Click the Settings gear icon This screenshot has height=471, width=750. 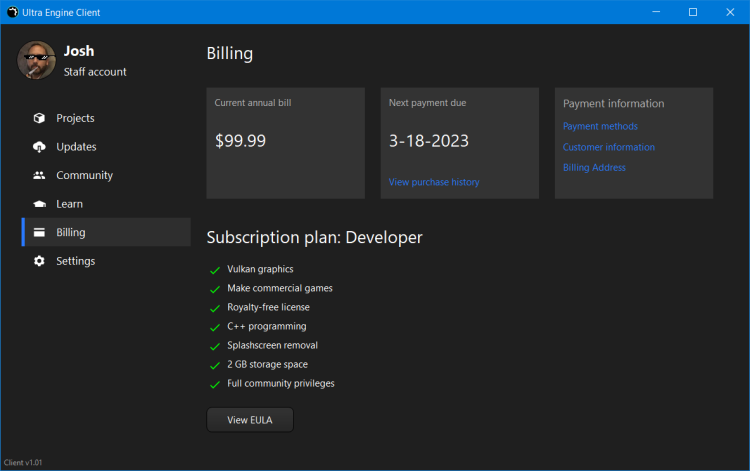click(39, 261)
